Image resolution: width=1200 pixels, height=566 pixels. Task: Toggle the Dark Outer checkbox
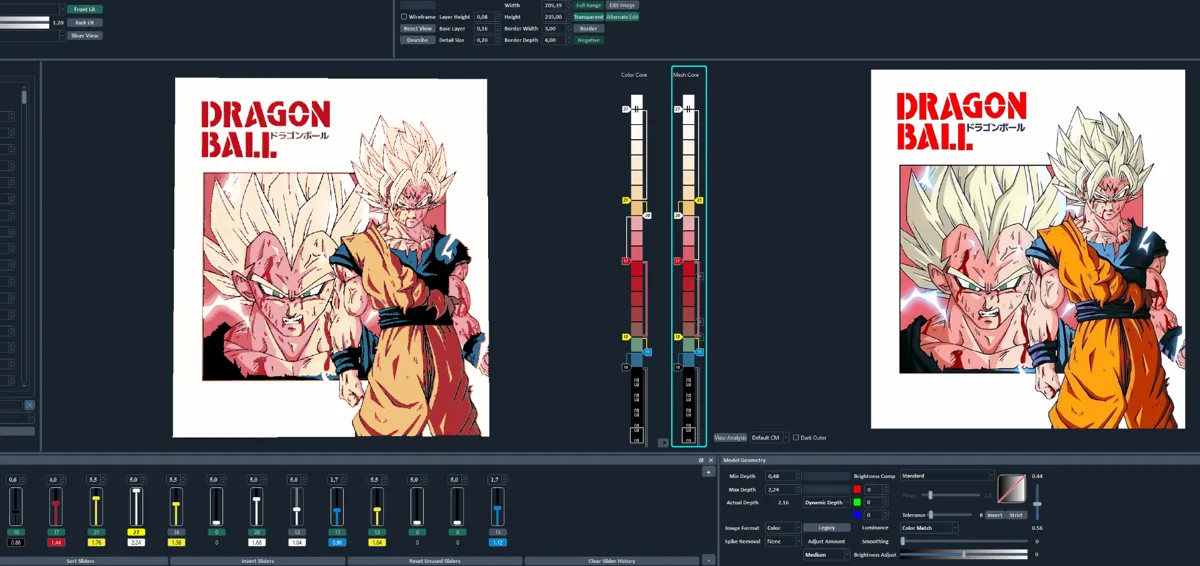click(796, 437)
